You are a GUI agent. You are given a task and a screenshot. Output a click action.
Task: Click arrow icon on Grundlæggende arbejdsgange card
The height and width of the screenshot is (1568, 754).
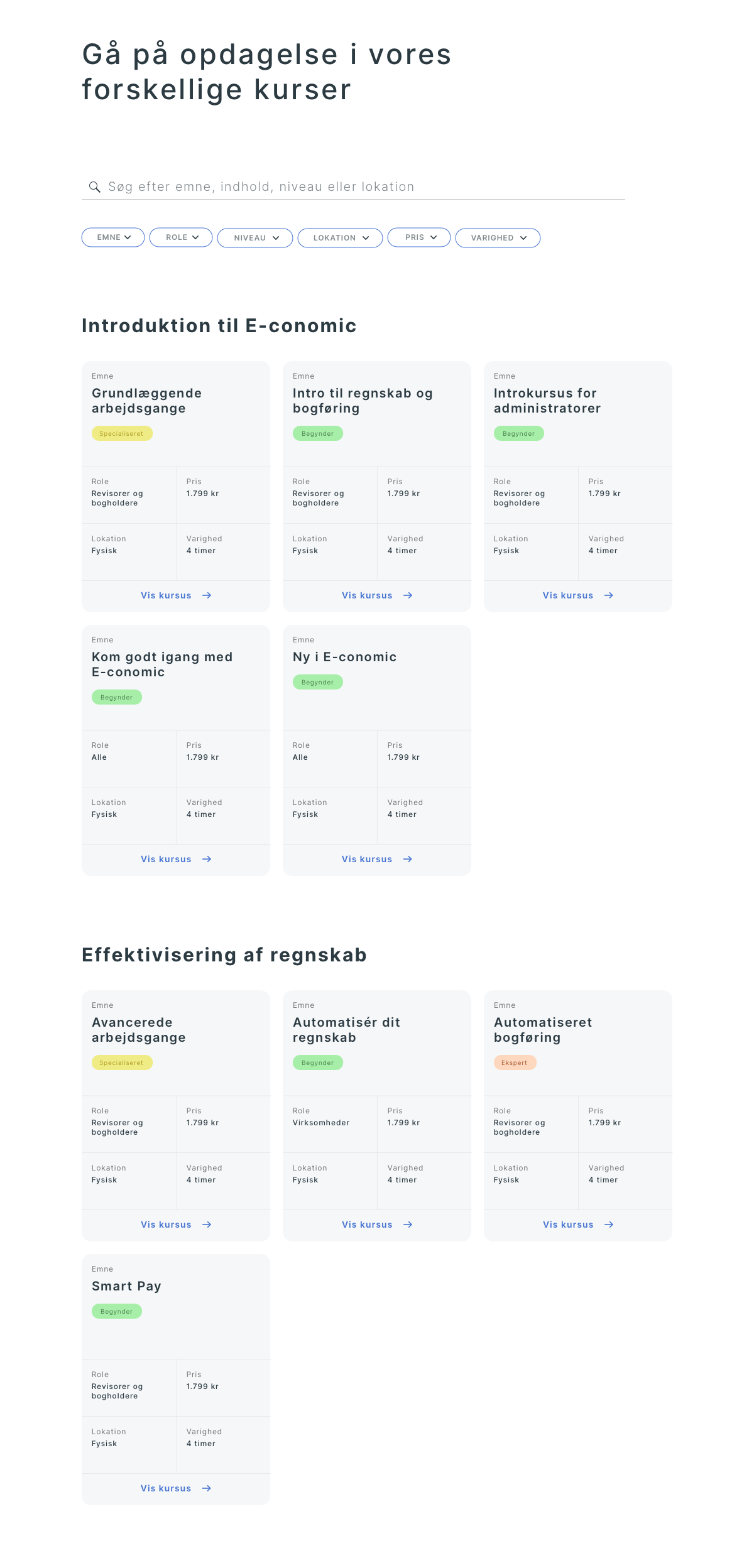tap(207, 595)
